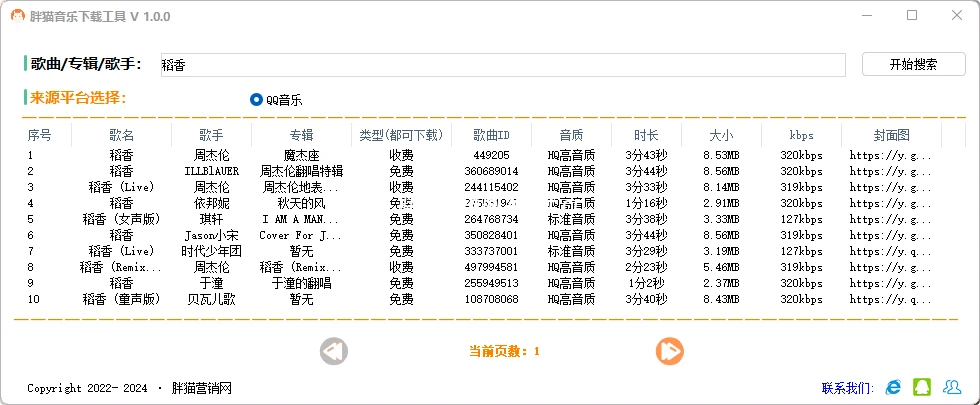Click singer 贝瓦儿歌 in row 10

[211, 300]
